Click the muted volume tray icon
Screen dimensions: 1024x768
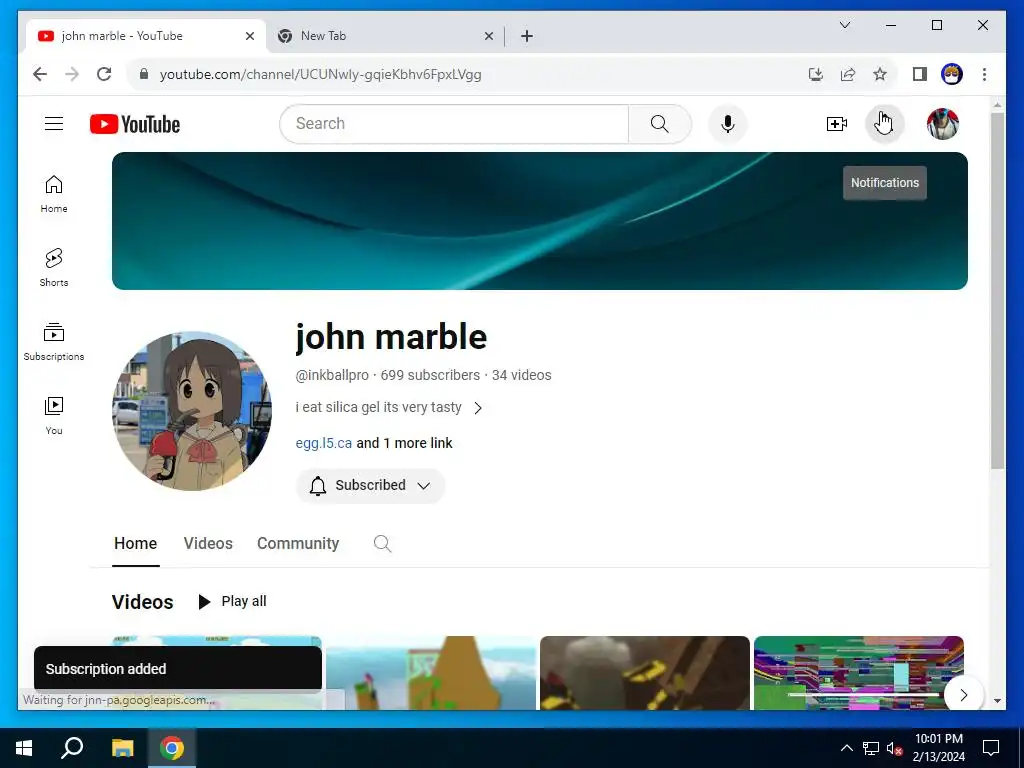tap(894, 748)
